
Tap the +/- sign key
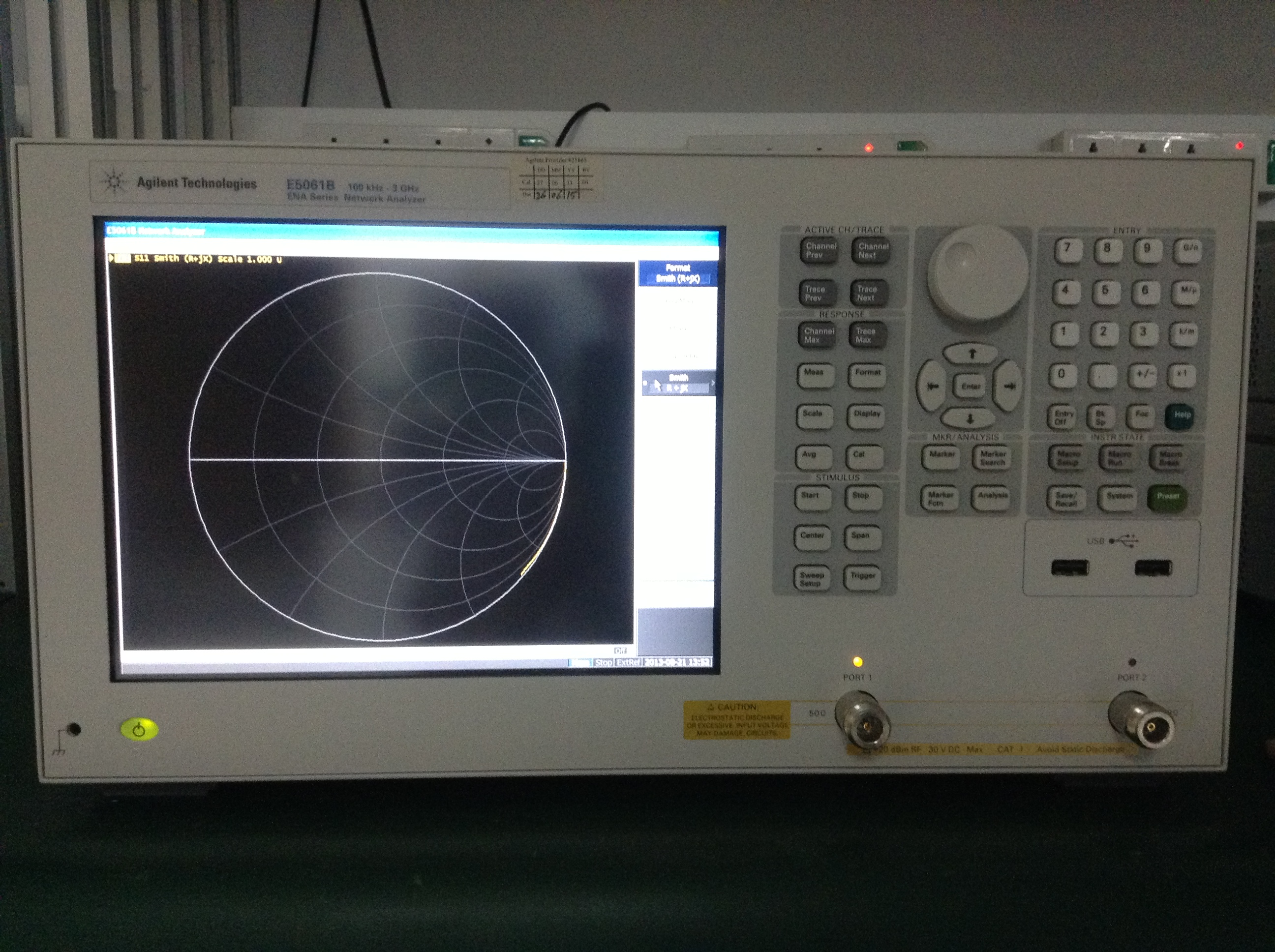[1142, 376]
